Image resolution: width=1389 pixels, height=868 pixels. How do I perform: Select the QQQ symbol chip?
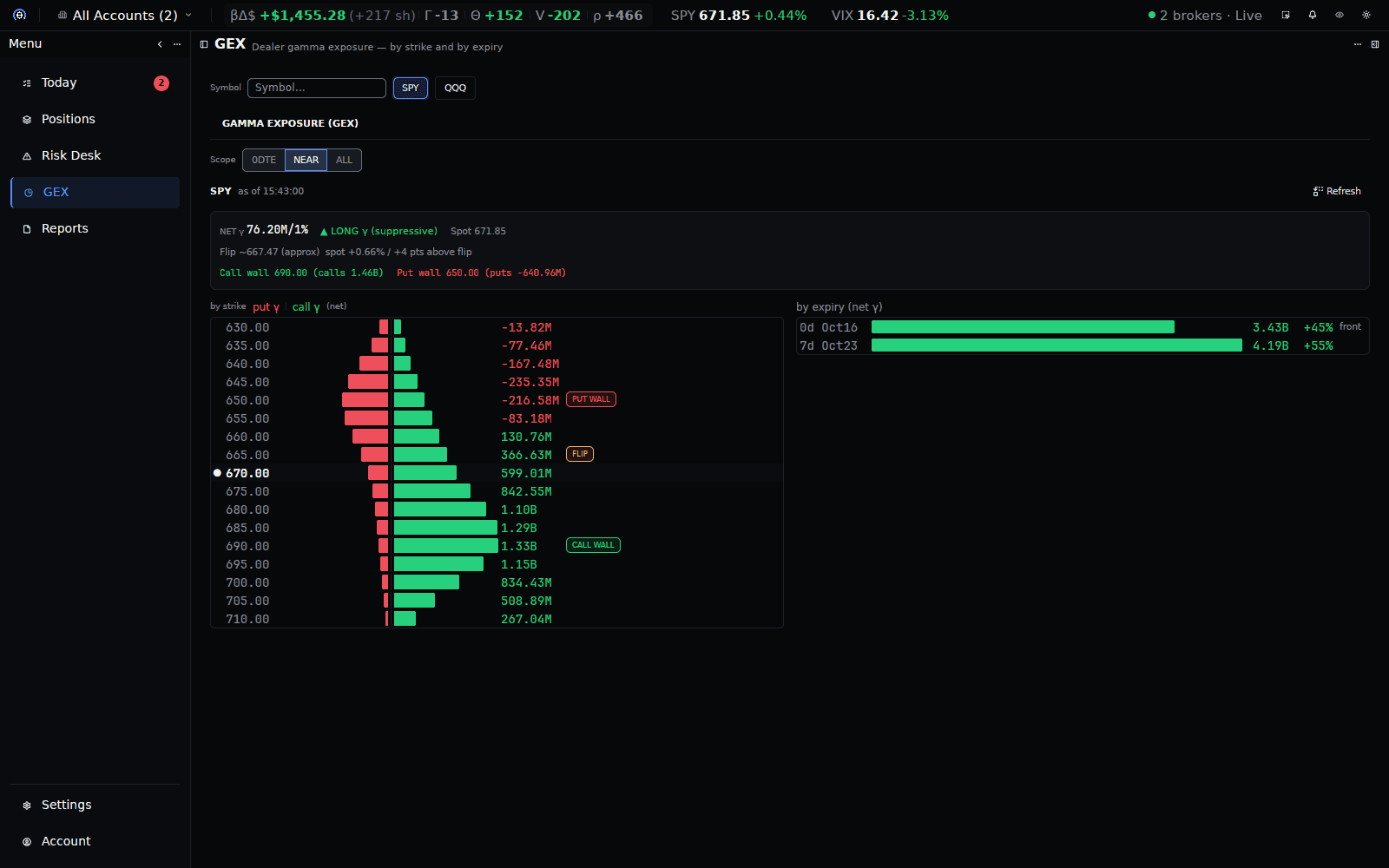click(455, 88)
